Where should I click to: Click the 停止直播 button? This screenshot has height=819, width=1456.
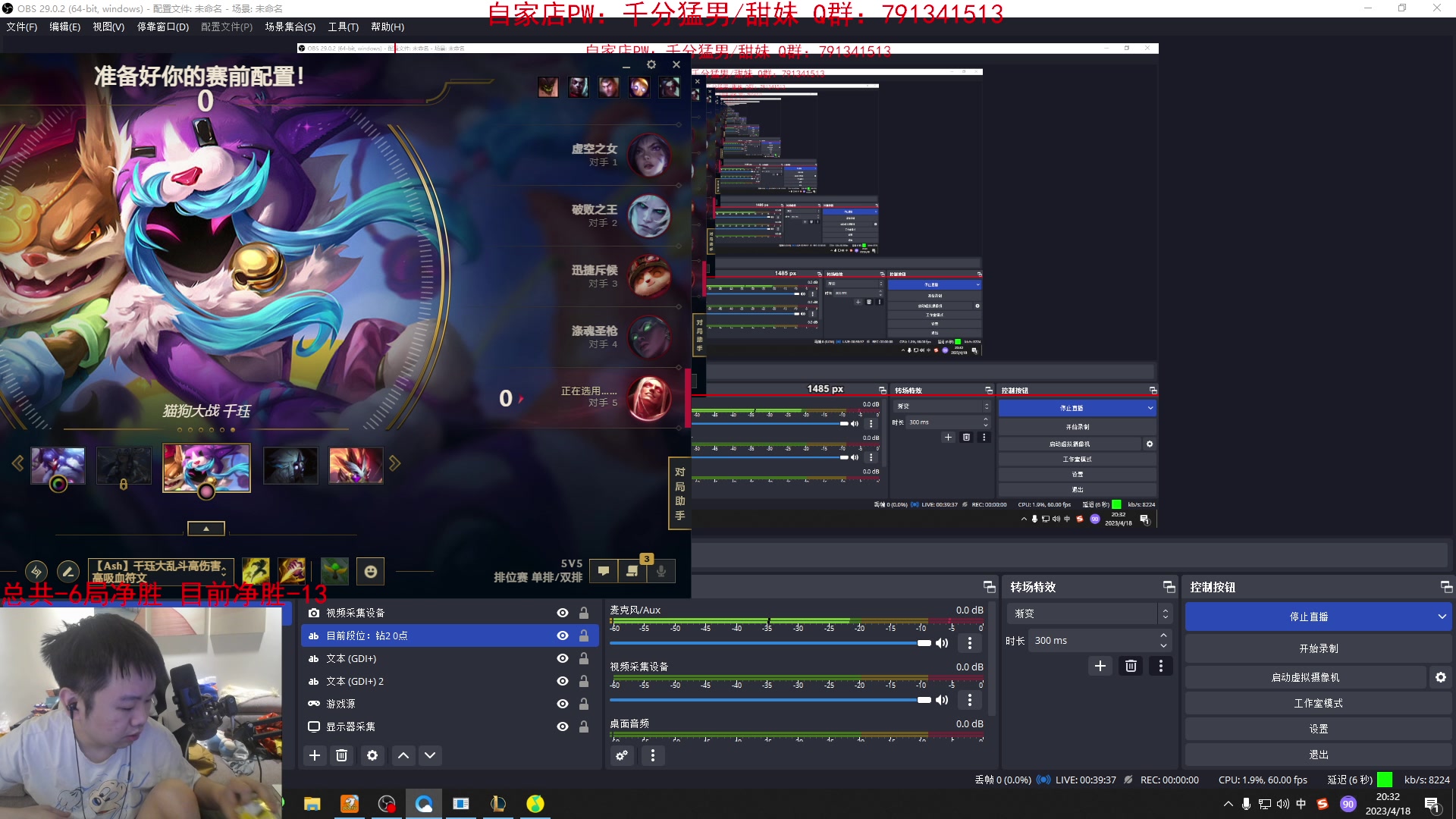pos(1309,617)
